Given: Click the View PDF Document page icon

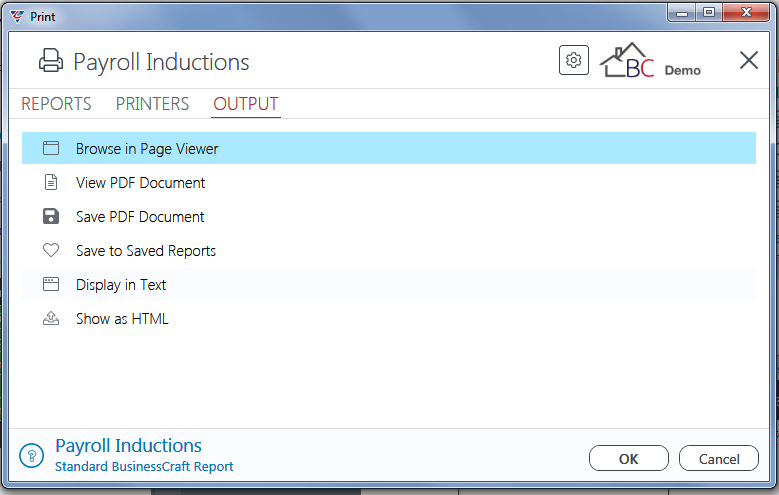Looking at the screenshot, I should click(51, 182).
